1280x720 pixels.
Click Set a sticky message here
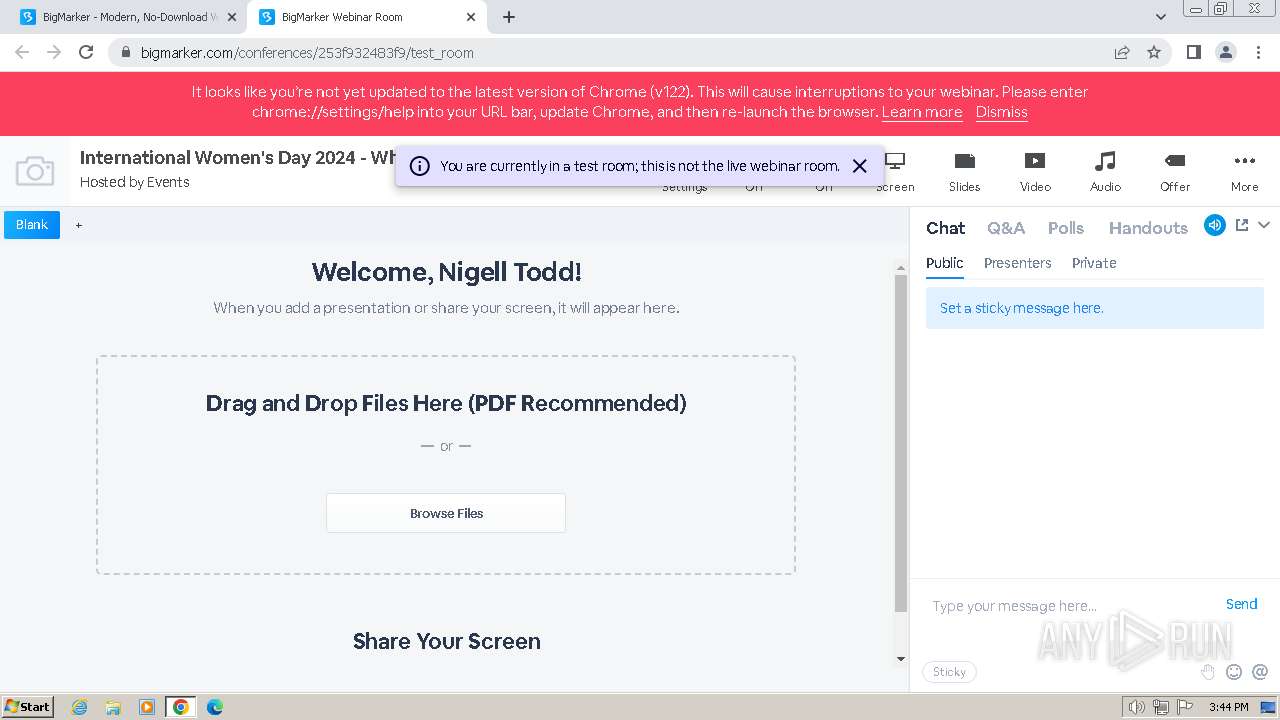1095,308
